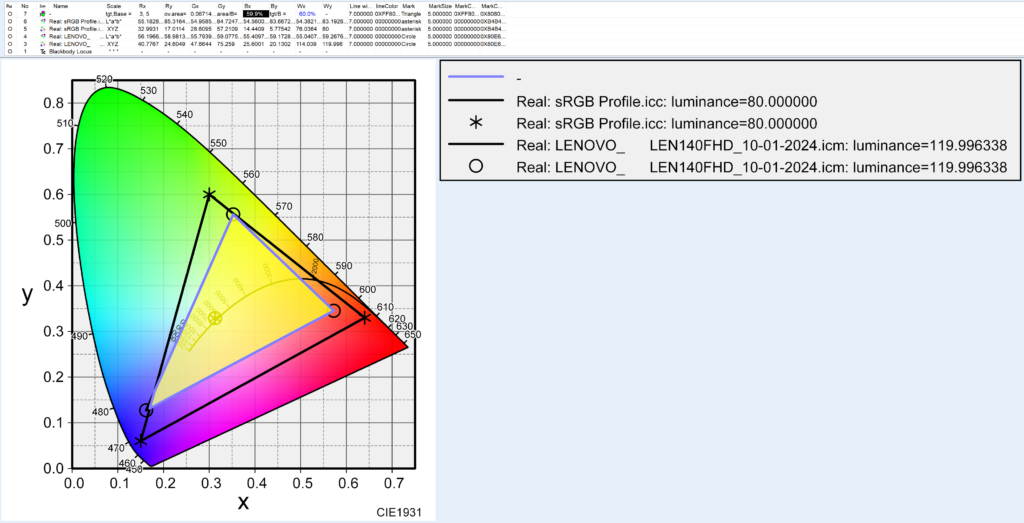Toggle the circle marker in row No 3
The image size is (1024, 523).
(x=10, y=44)
